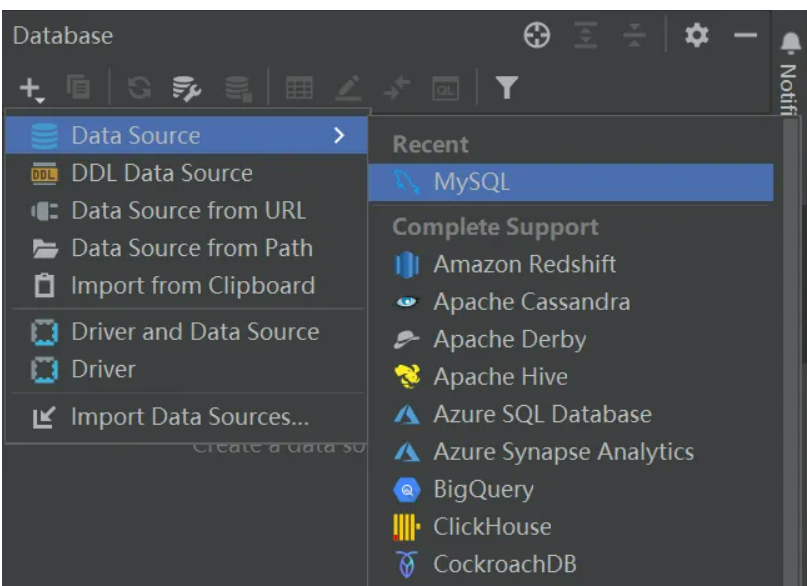Image resolution: width=807 pixels, height=586 pixels.
Task: Click the Apache Hive bee icon
Action: point(407,377)
